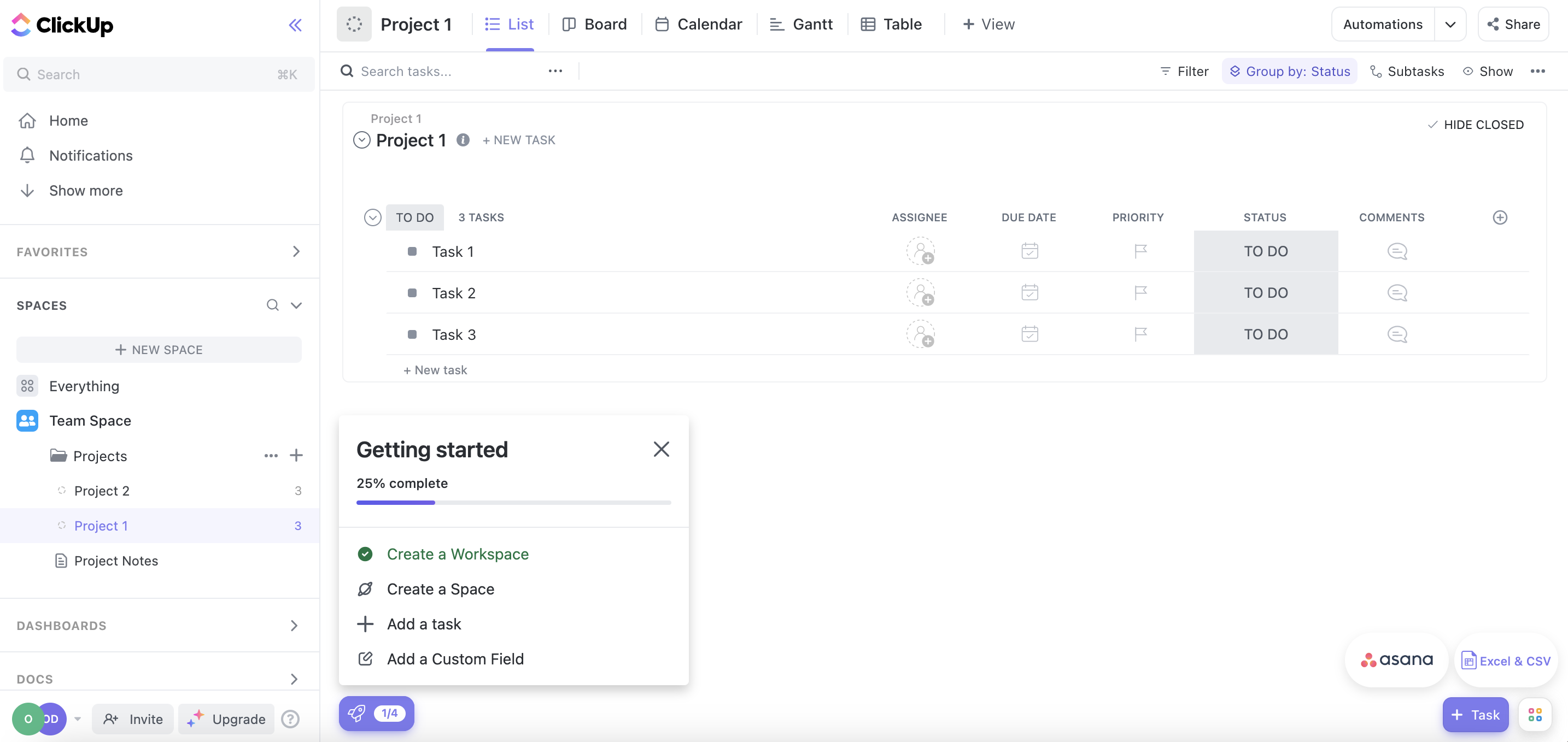1568x742 pixels.
Task: Click the Getting started progress bar
Action: 513,502
